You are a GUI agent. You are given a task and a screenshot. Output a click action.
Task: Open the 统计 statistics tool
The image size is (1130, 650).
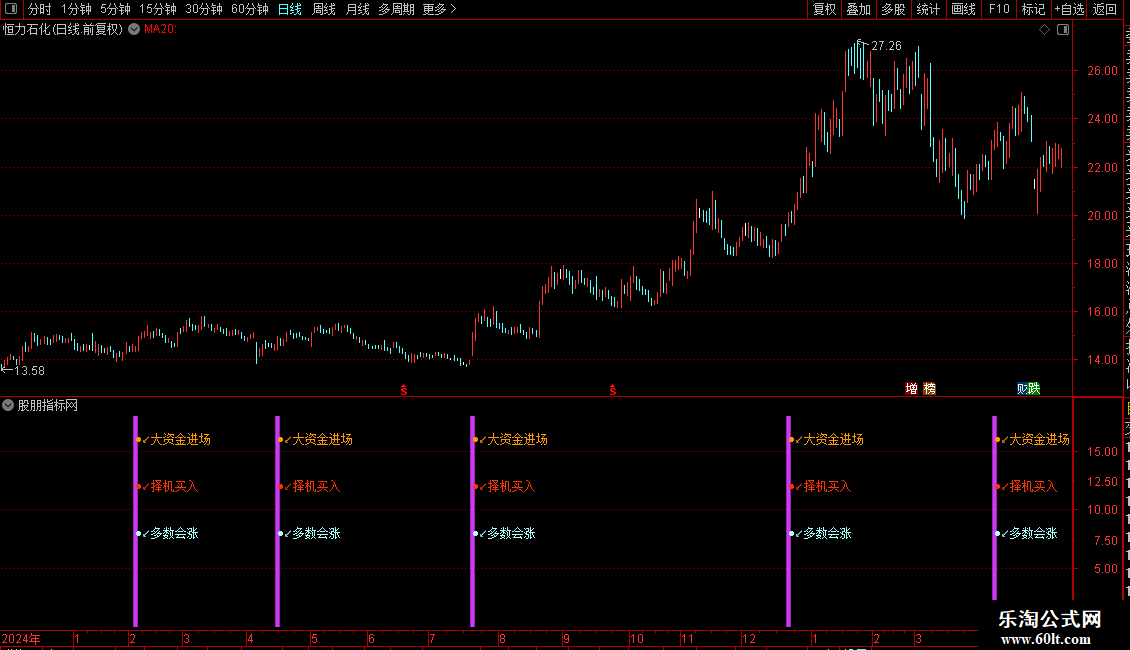[x=927, y=9]
